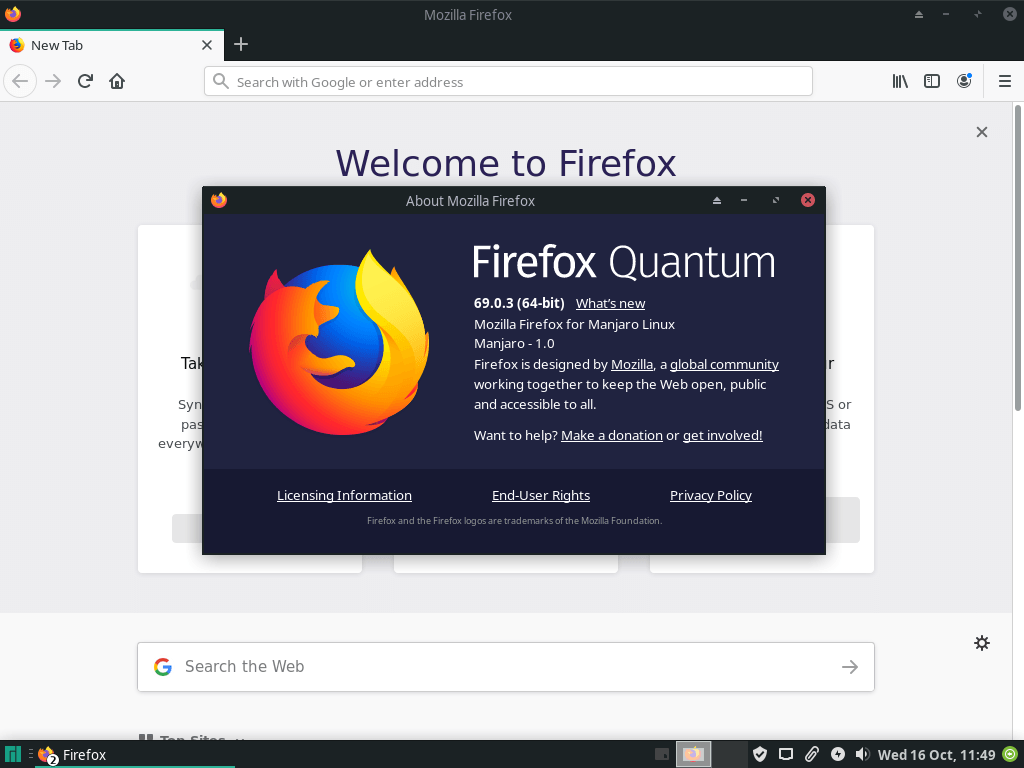1024x768 pixels.
Task: Click the green session logout icon
Action: tap(1010, 755)
